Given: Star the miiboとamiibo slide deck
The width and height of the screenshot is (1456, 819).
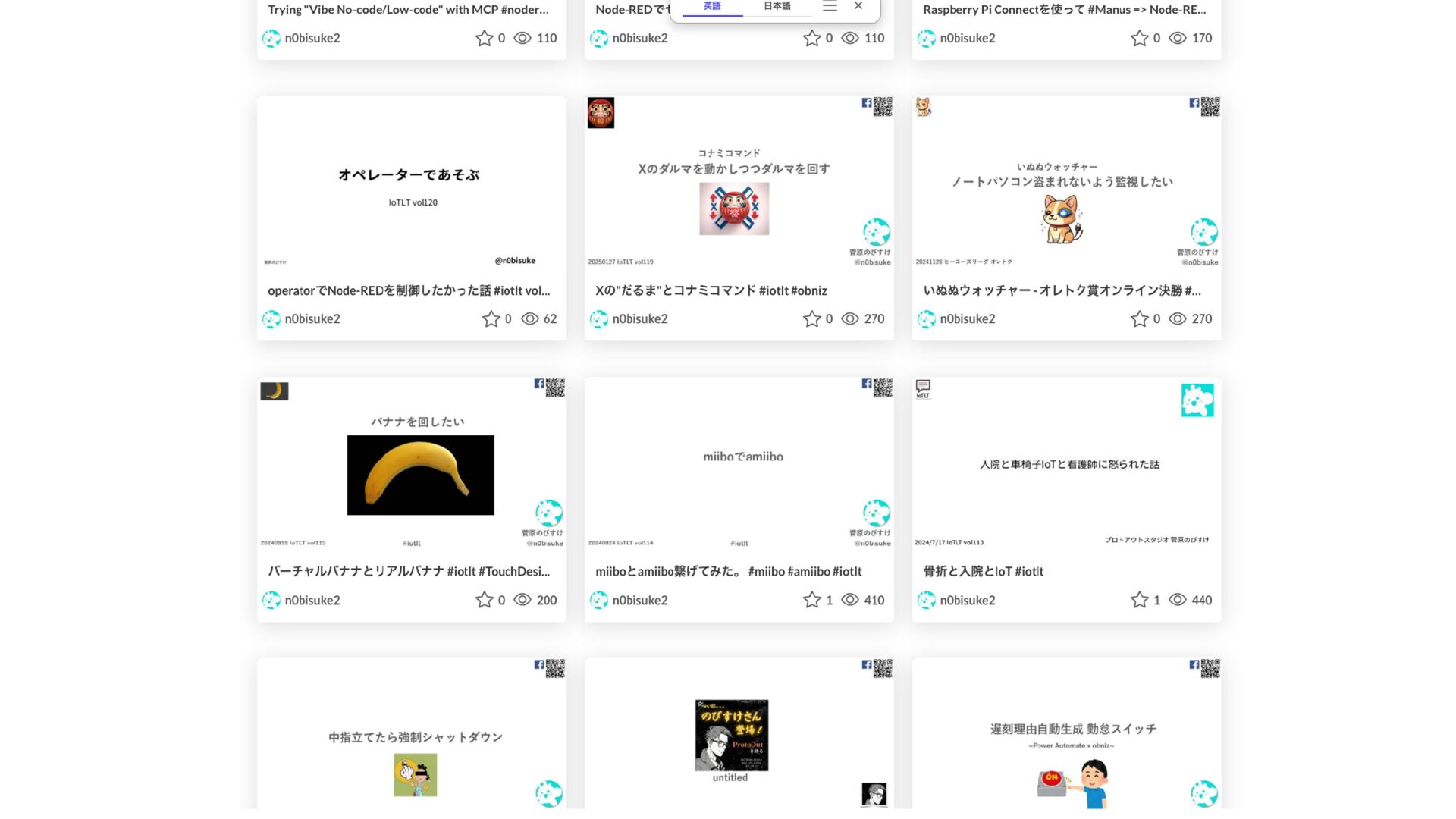Looking at the screenshot, I should click(811, 600).
